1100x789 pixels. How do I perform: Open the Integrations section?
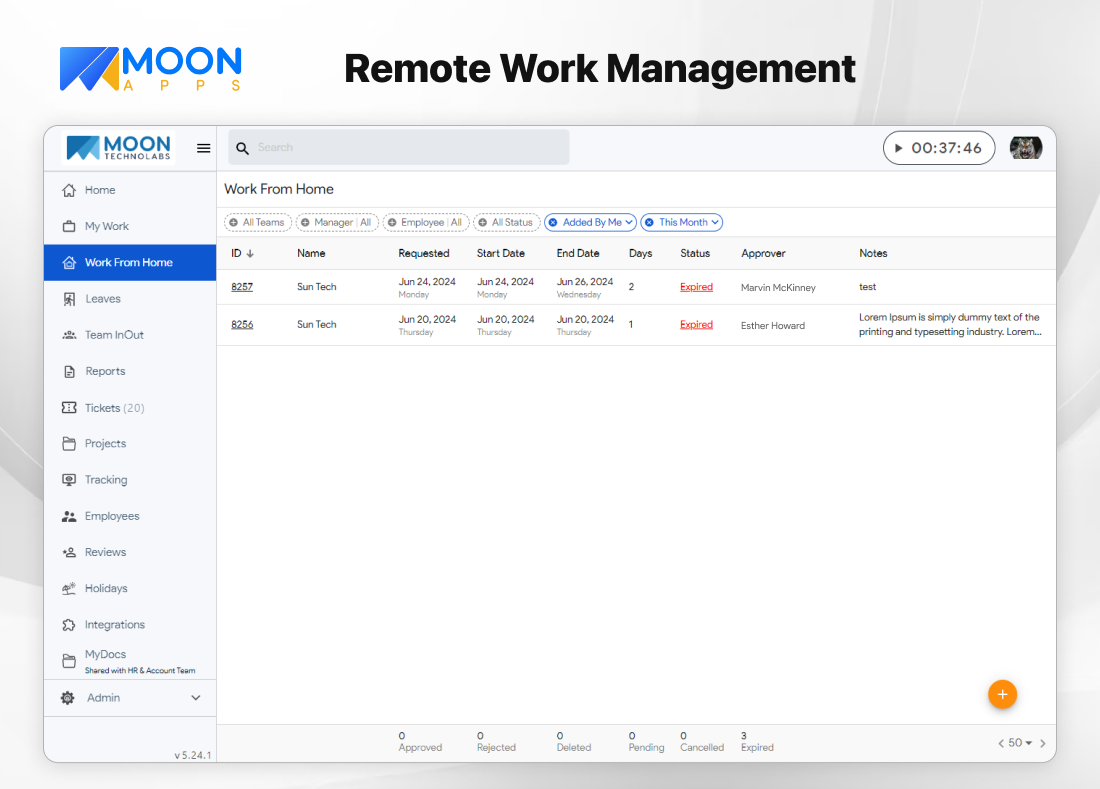(130, 625)
